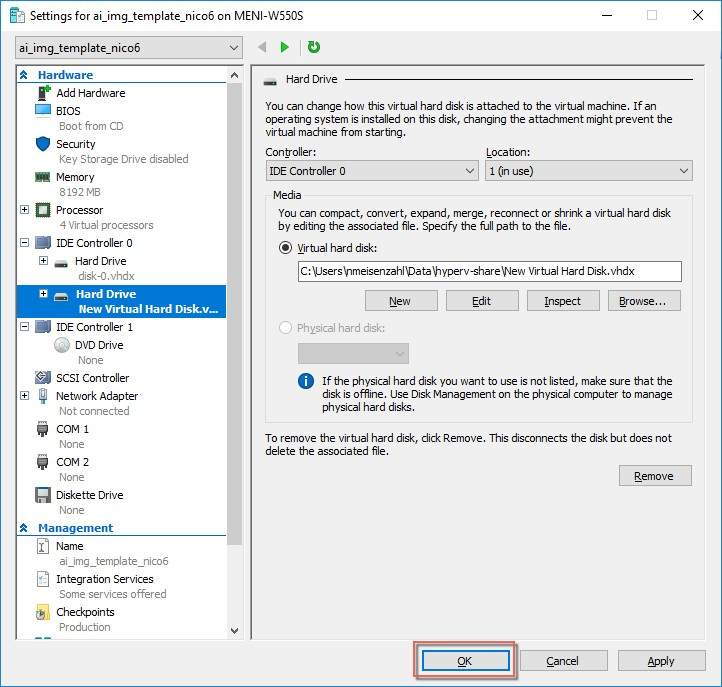Screen dimensions: 722x687
Task: Click the Browse button
Action: tap(649, 301)
